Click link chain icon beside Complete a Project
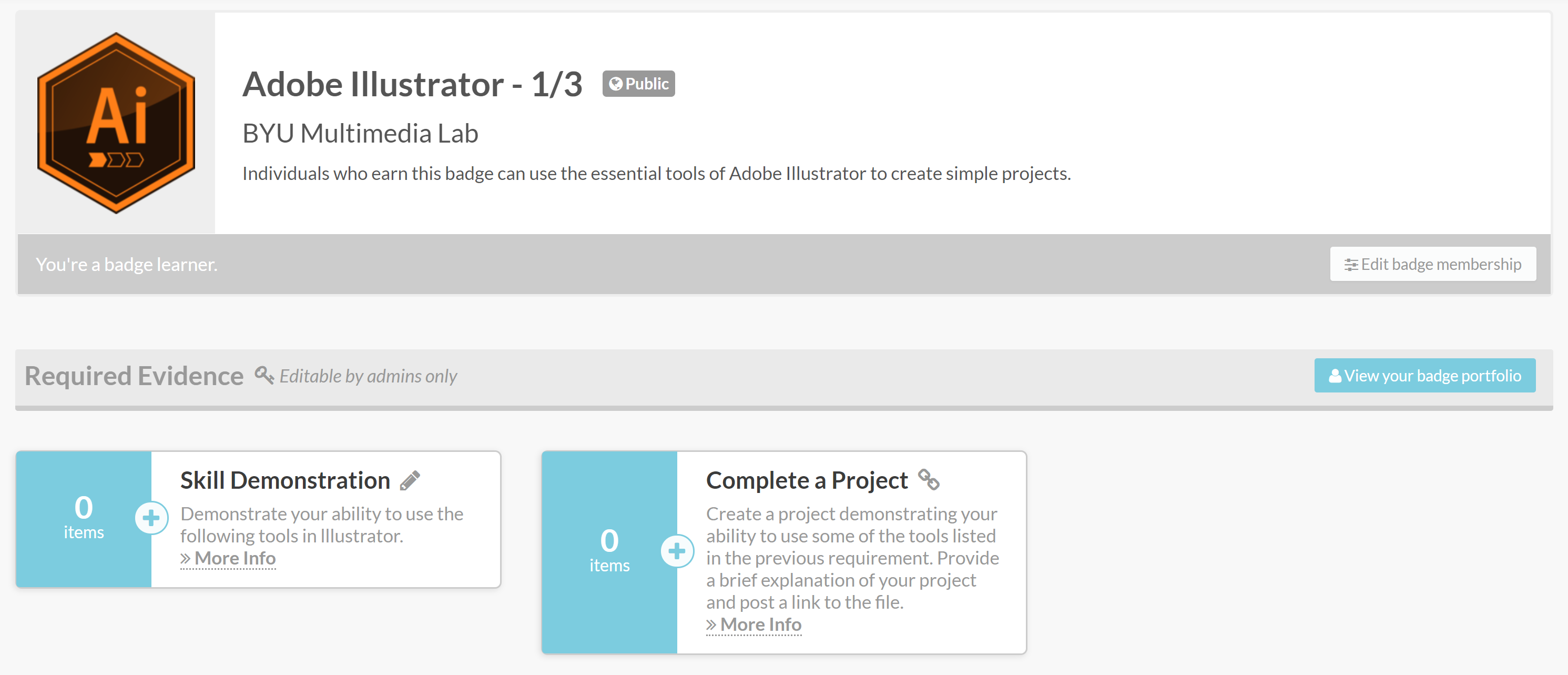Viewport: 1568px width, 675px height. [928, 480]
